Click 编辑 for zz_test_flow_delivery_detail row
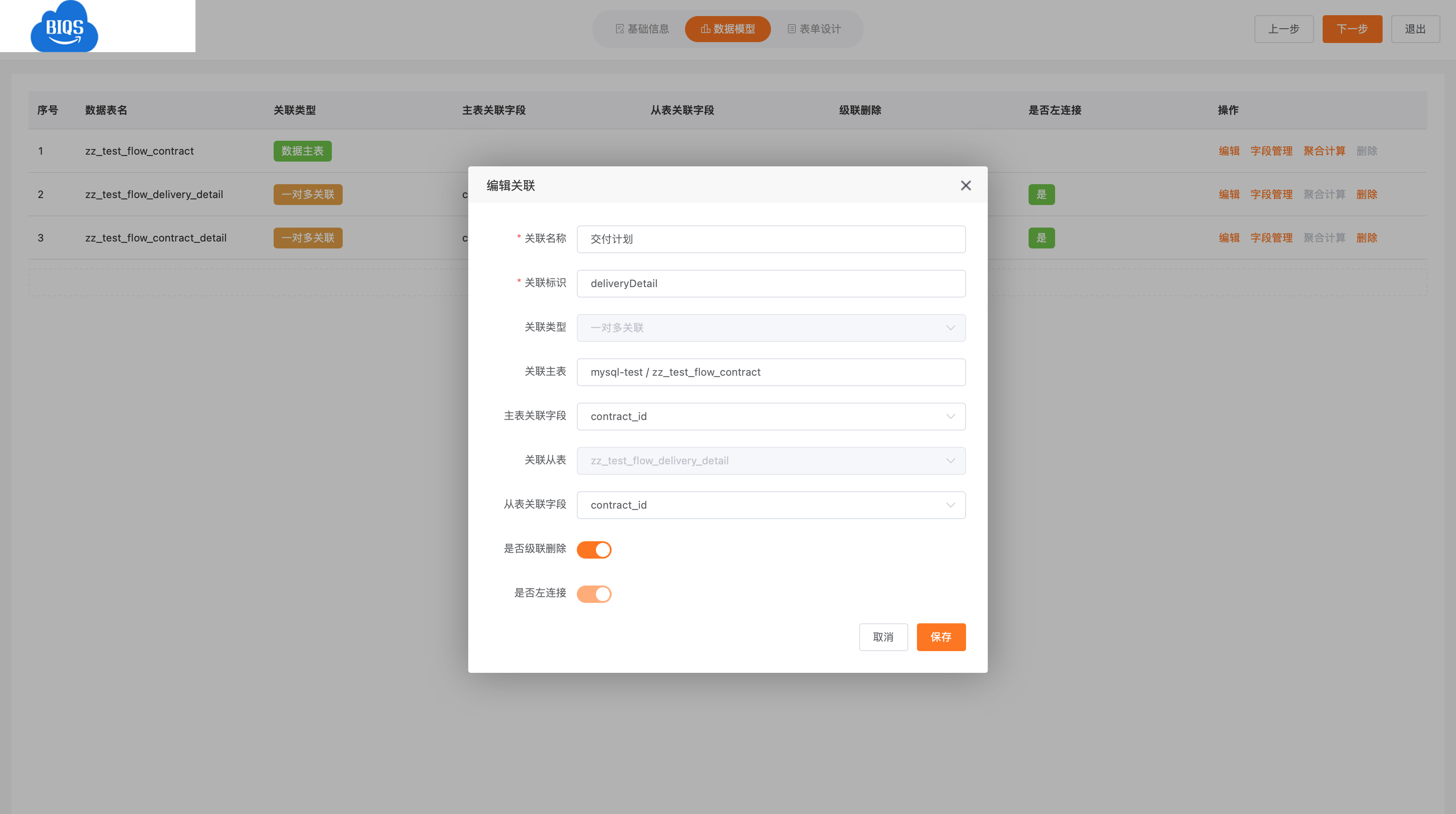This screenshot has height=814, width=1456. tap(1229, 195)
